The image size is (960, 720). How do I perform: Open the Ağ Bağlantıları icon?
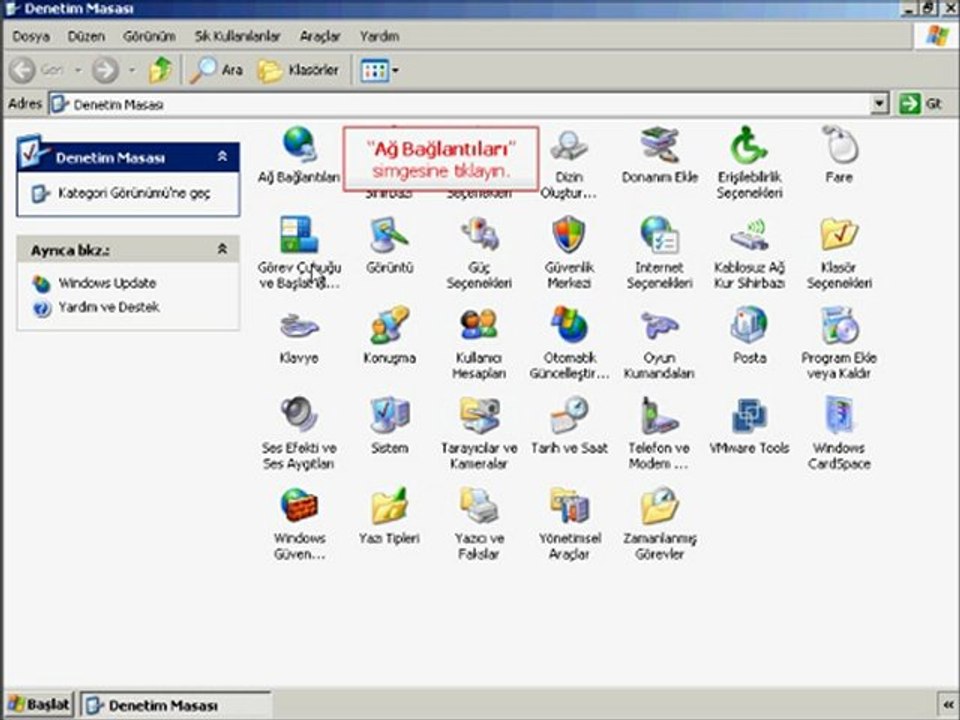[299, 145]
